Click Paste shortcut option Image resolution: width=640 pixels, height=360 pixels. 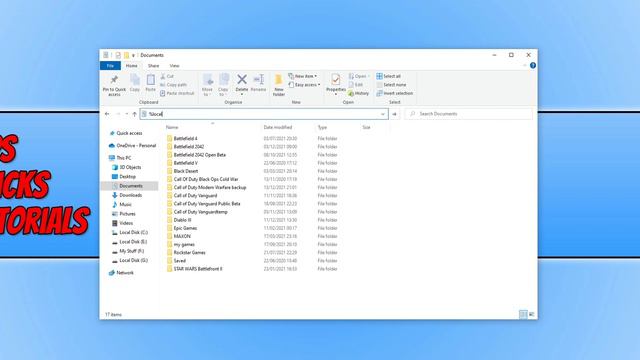tap(178, 93)
